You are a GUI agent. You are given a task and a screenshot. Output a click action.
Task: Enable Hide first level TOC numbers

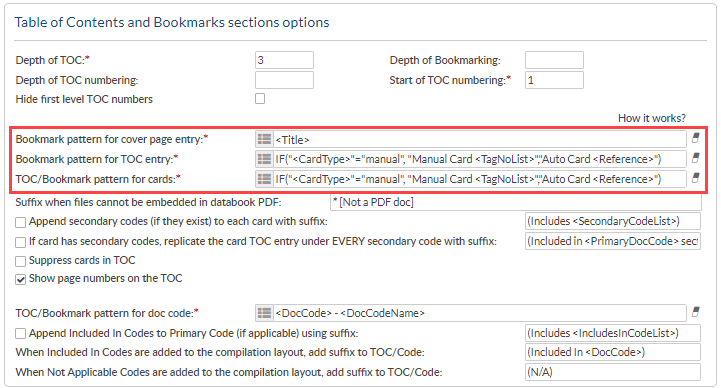(260, 99)
